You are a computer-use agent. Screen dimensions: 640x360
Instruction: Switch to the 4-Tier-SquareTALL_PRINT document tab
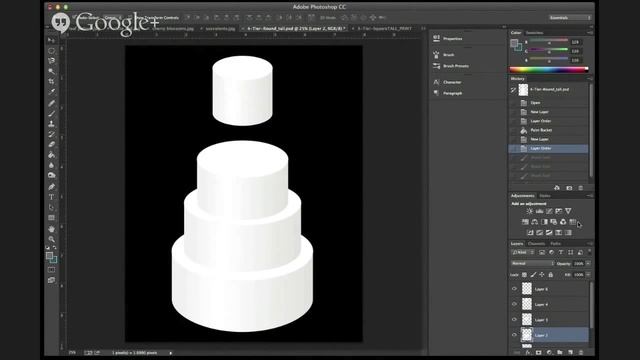384,29
